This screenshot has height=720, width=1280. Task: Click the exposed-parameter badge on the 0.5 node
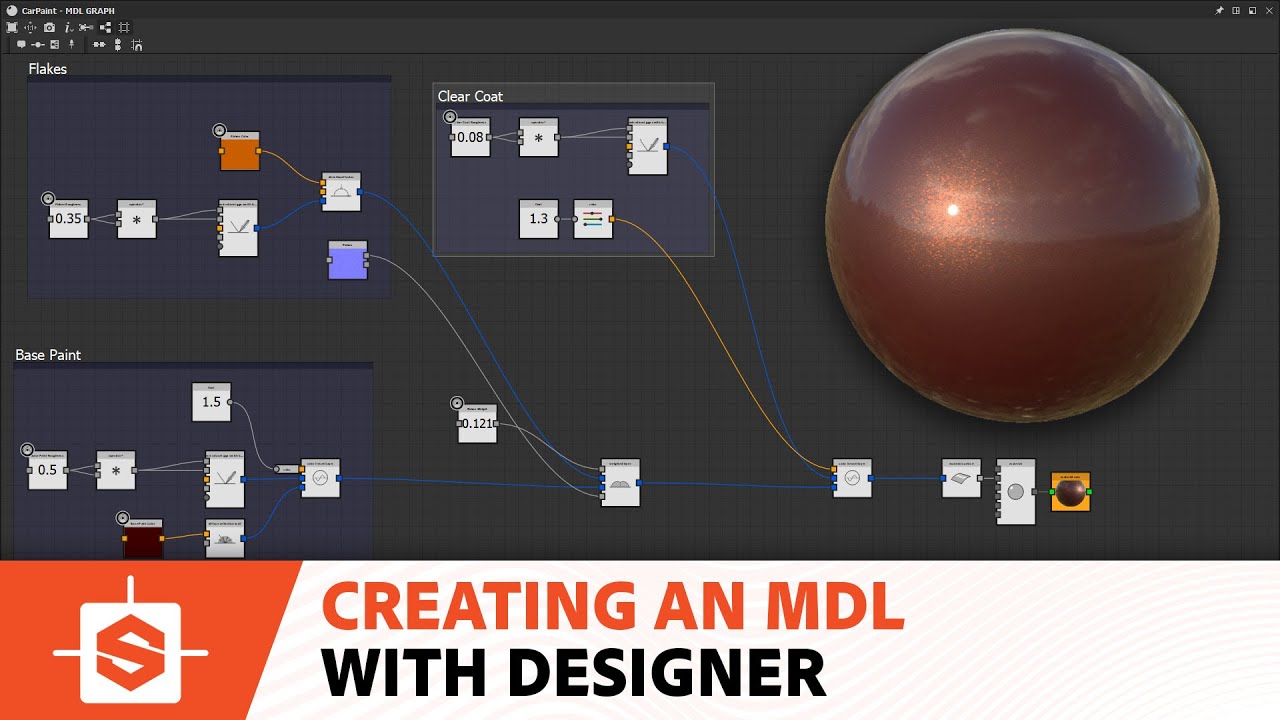pyautogui.click(x=27, y=450)
